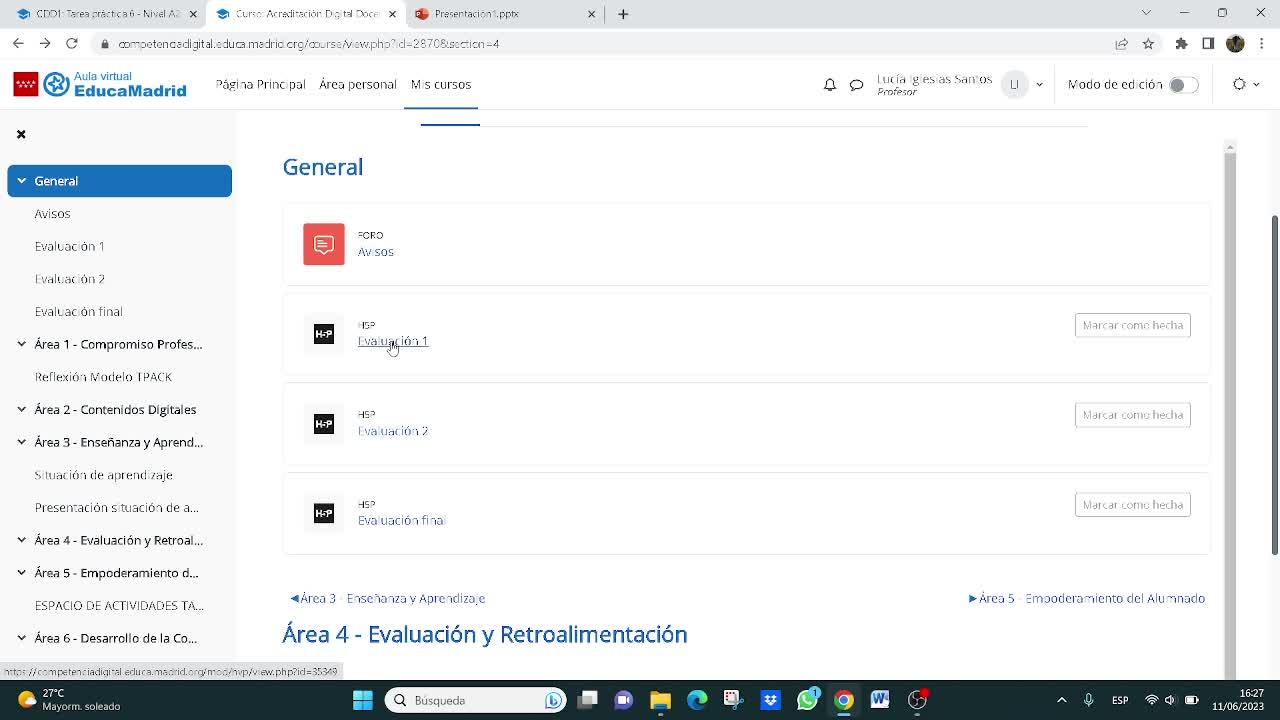Reload the current page
Image resolution: width=1280 pixels, height=720 pixels.
coord(72,44)
